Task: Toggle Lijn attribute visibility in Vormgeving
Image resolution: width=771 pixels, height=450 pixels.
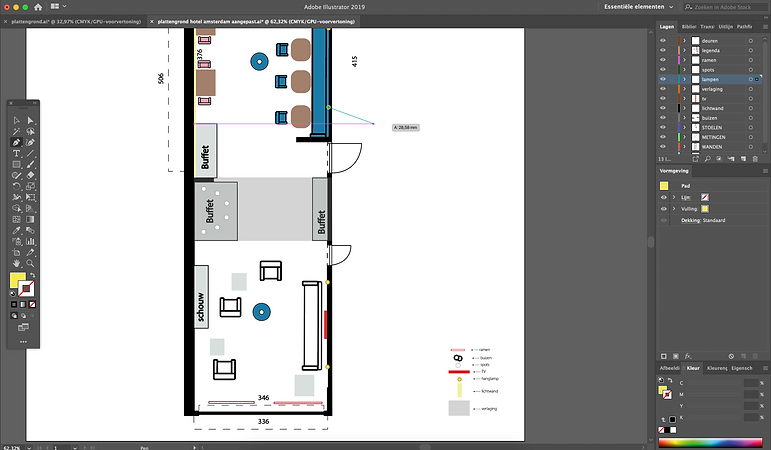Action: [663, 197]
